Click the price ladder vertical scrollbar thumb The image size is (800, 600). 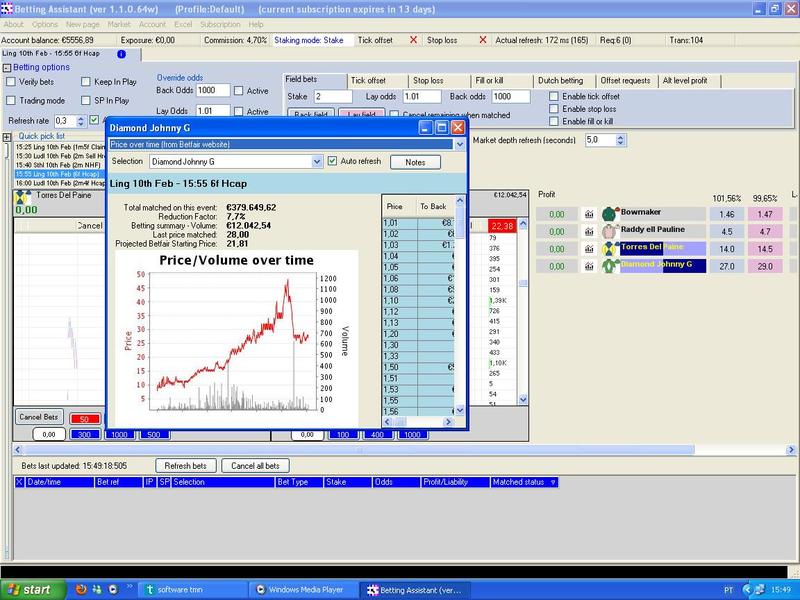pos(523,284)
